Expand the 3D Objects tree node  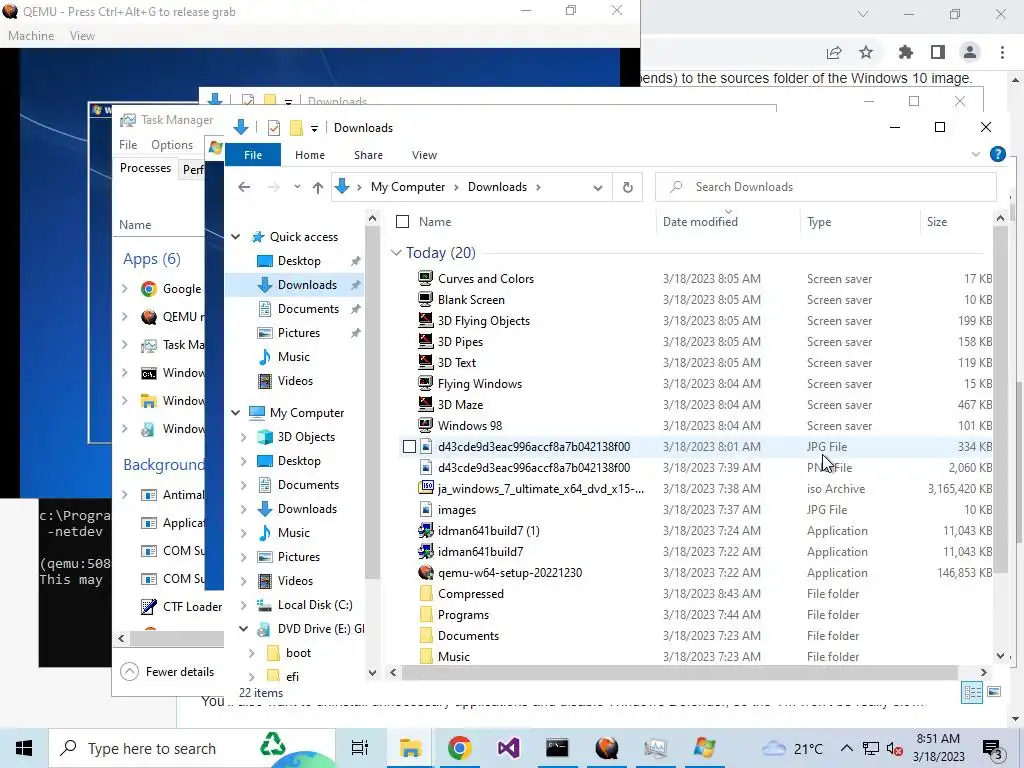pos(244,437)
